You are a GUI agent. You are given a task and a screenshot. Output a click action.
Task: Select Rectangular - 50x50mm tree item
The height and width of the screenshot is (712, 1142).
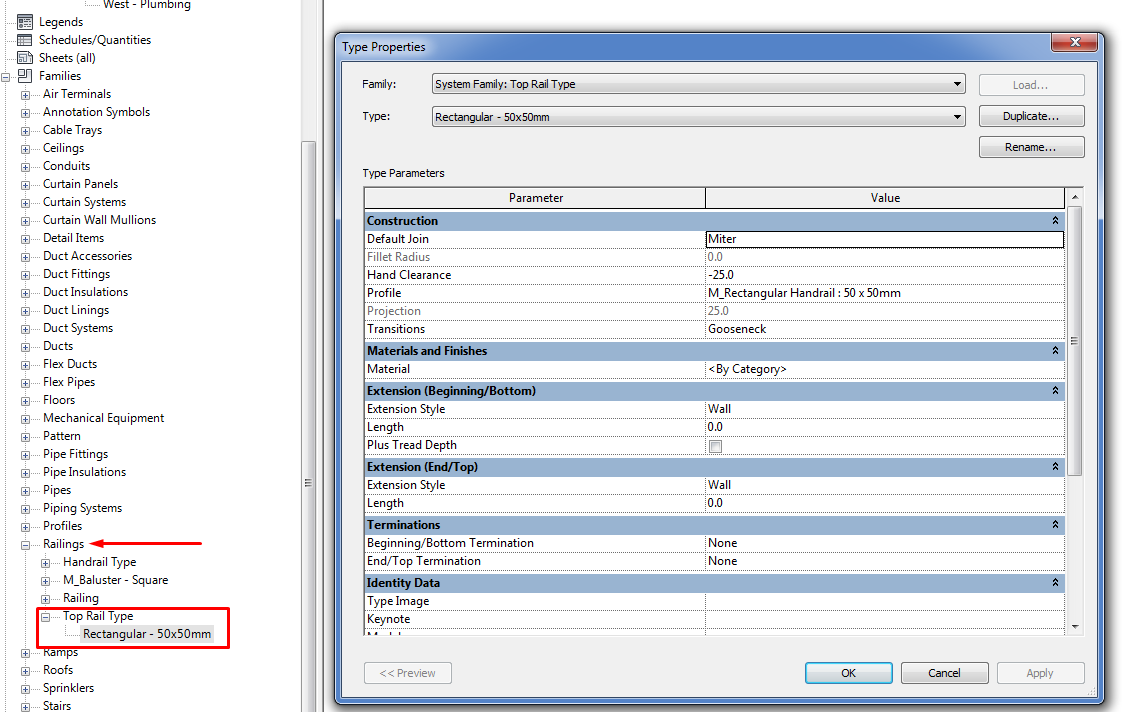(x=147, y=634)
